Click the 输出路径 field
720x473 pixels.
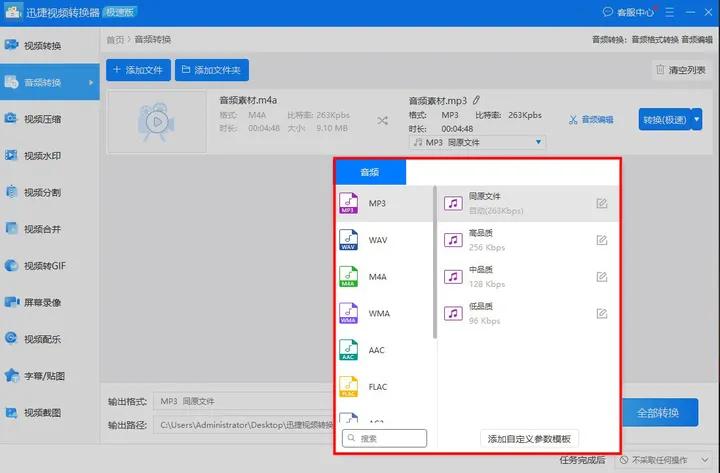pos(243,425)
